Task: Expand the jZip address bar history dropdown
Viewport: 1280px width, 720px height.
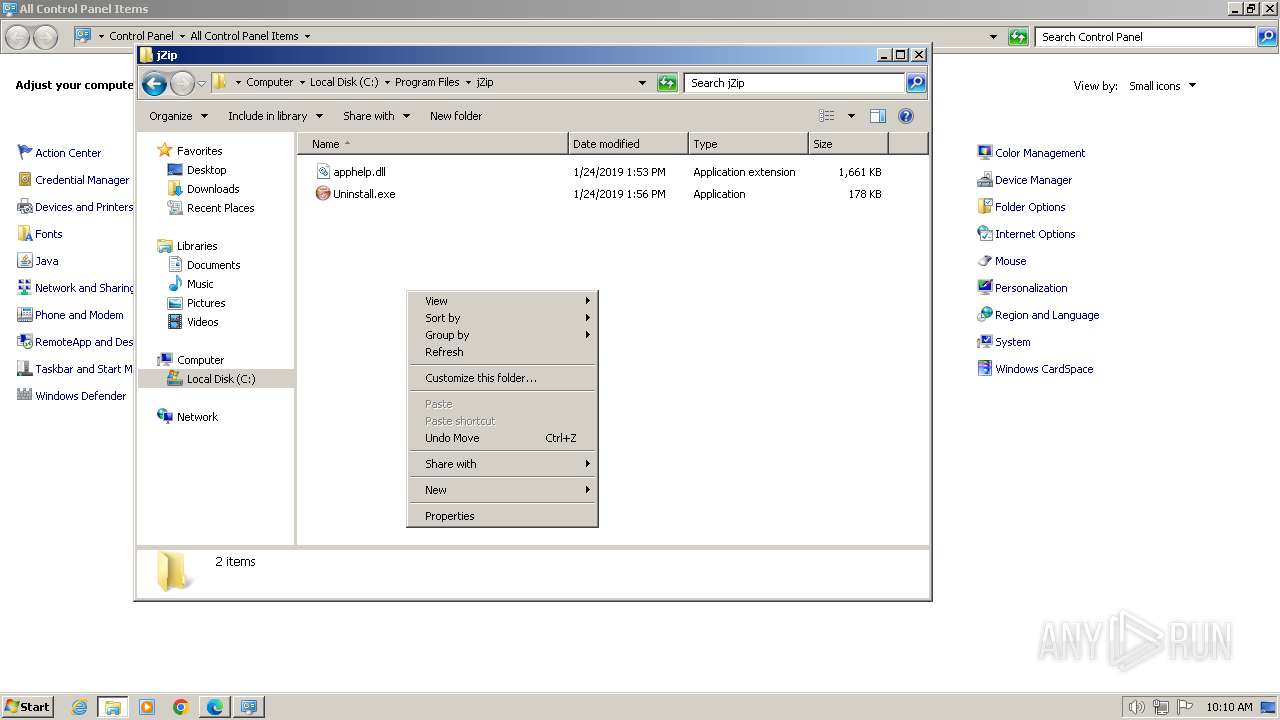Action: [642, 83]
